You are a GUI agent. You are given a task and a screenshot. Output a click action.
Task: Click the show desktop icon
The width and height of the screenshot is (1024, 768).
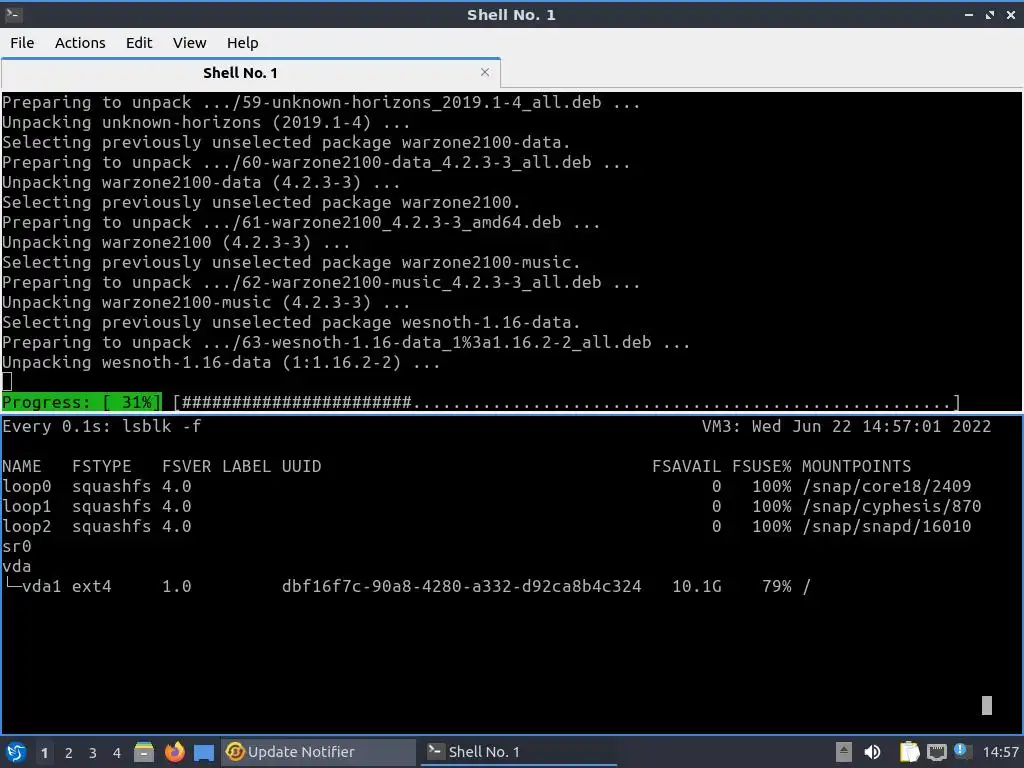[204, 753]
